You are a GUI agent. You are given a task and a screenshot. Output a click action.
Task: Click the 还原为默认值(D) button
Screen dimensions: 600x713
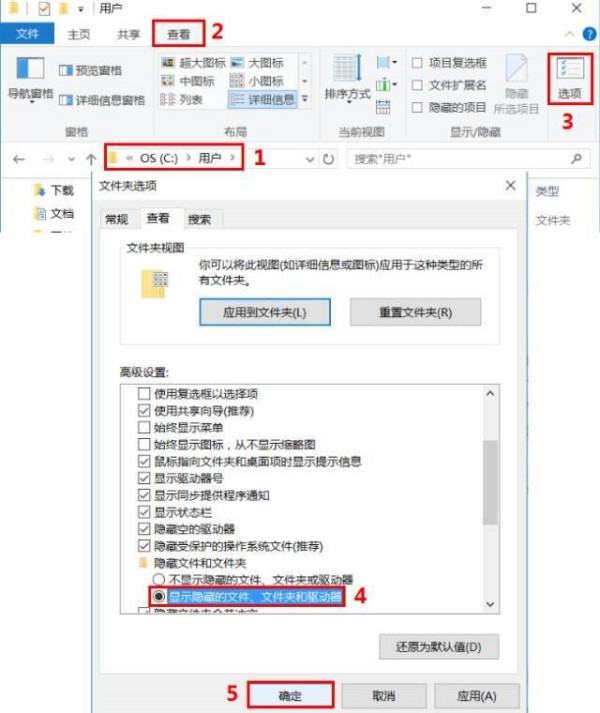pos(439,647)
